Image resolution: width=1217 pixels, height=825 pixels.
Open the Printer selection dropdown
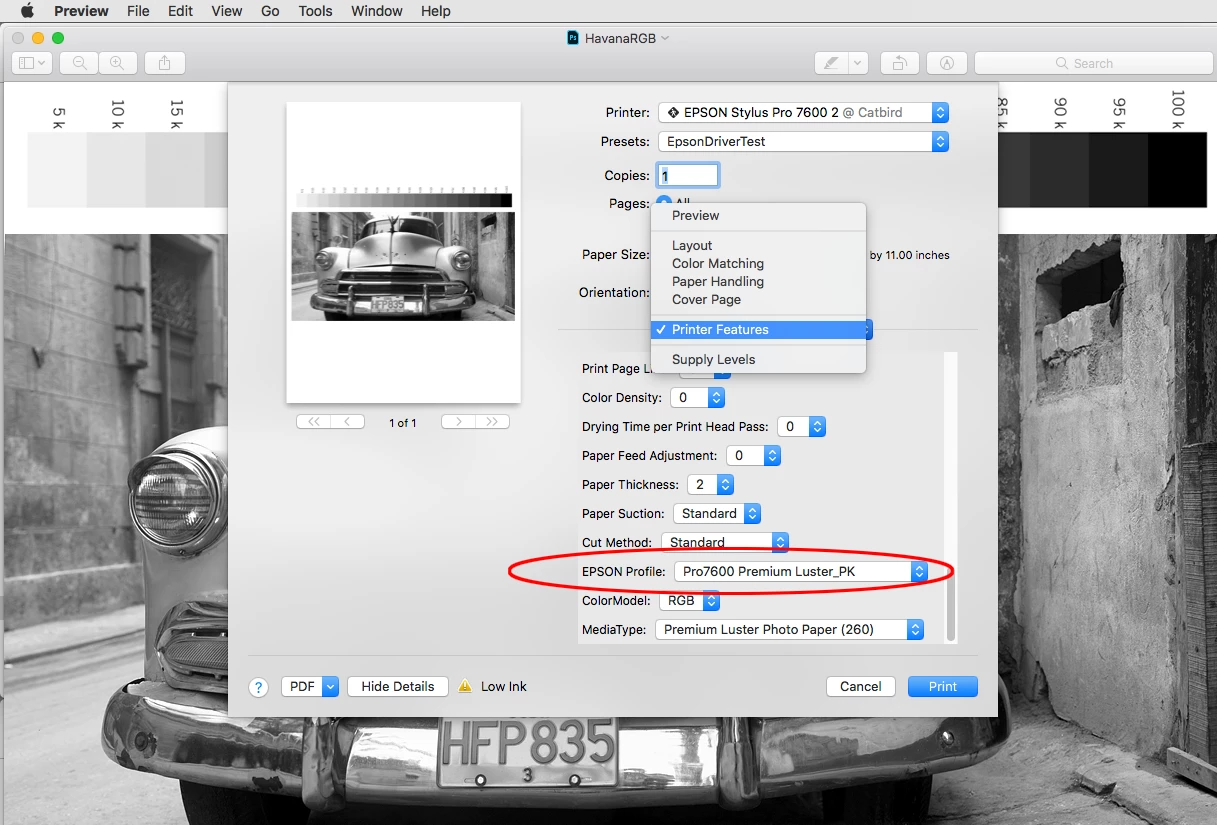803,113
